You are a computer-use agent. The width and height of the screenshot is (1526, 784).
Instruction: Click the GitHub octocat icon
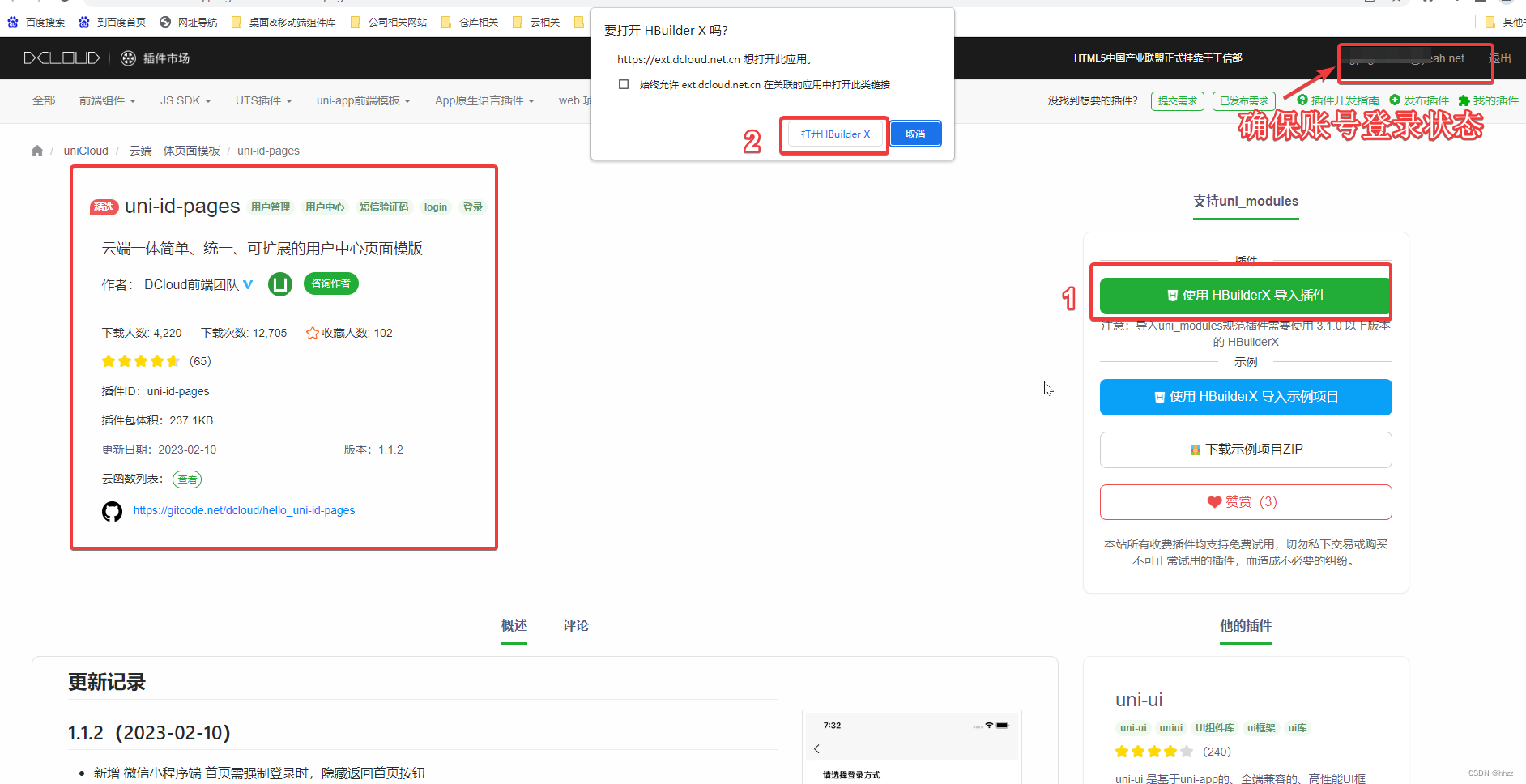112,511
